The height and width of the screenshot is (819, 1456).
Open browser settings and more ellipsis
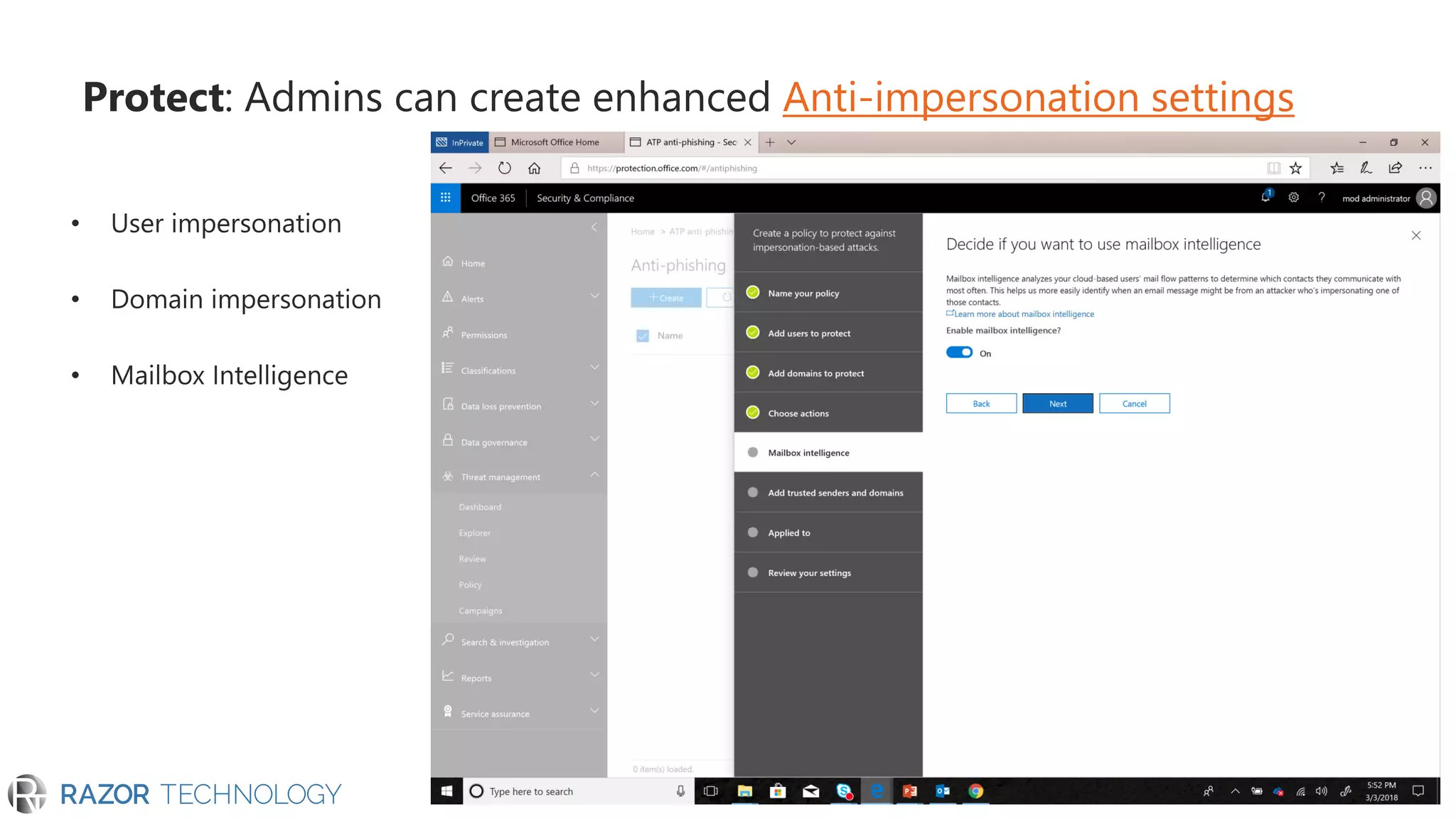1425,168
